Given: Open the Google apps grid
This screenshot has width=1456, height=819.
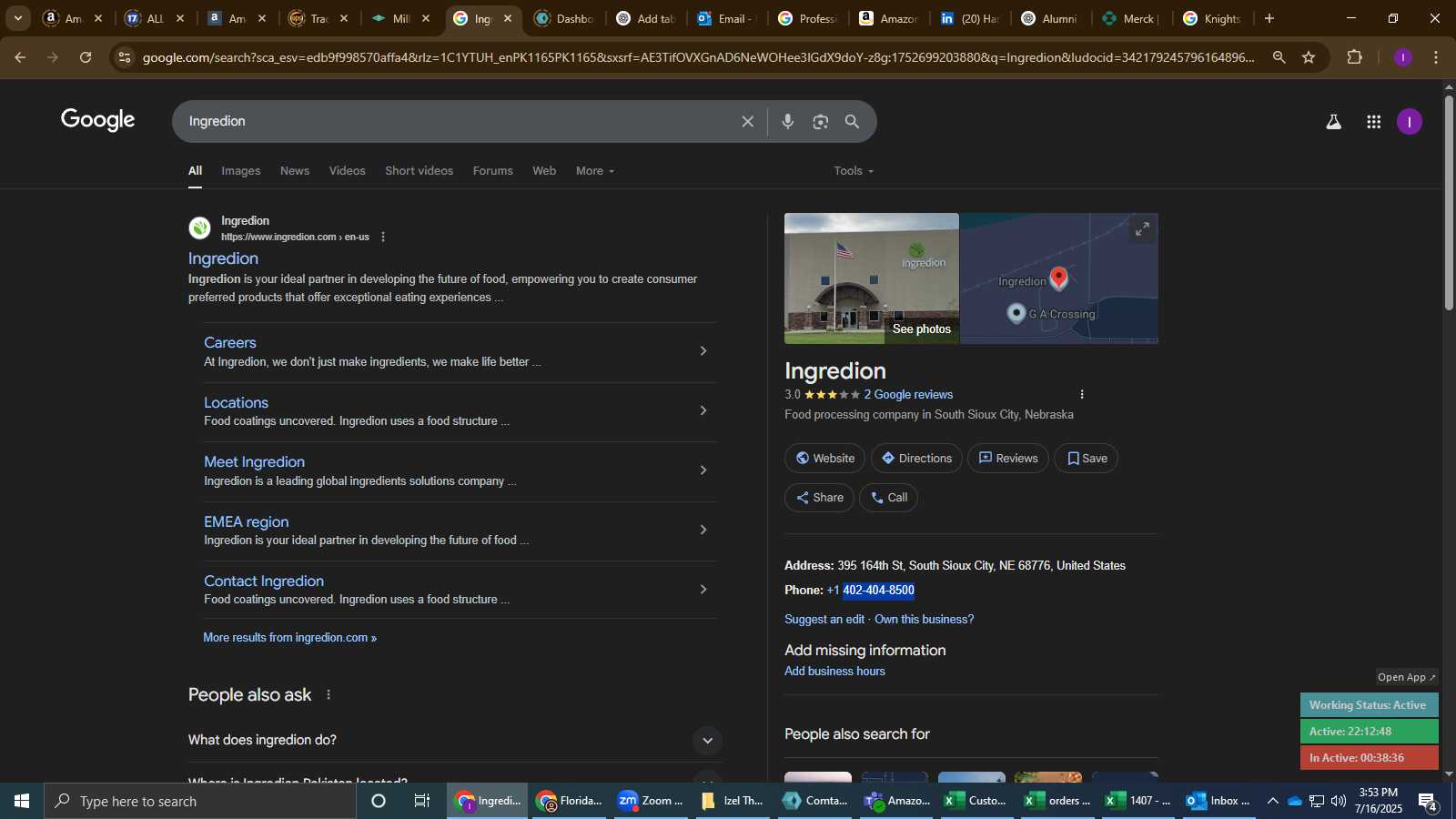Looking at the screenshot, I should coord(1374,121).
